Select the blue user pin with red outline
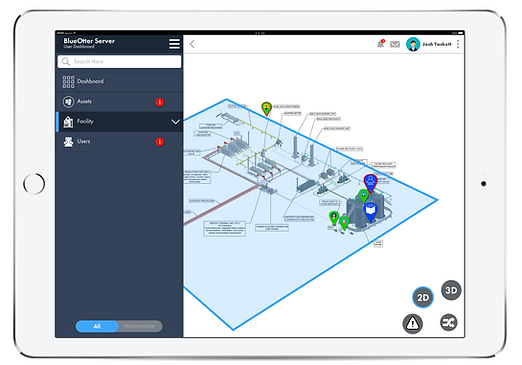522x365 pixels. click(x=370, y=183)
